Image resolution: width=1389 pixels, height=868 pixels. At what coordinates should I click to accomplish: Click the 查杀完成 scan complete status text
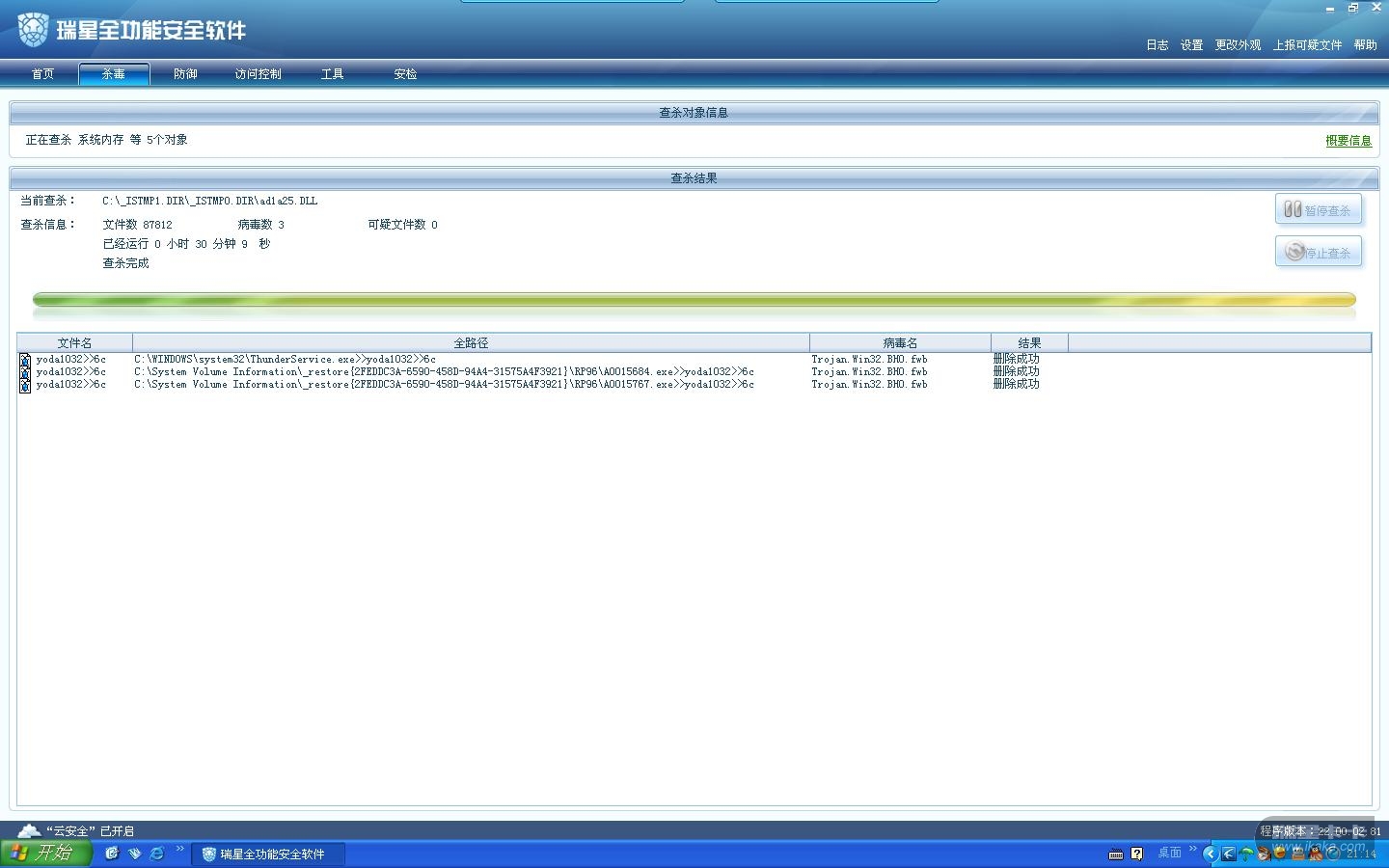click(126, 263)
